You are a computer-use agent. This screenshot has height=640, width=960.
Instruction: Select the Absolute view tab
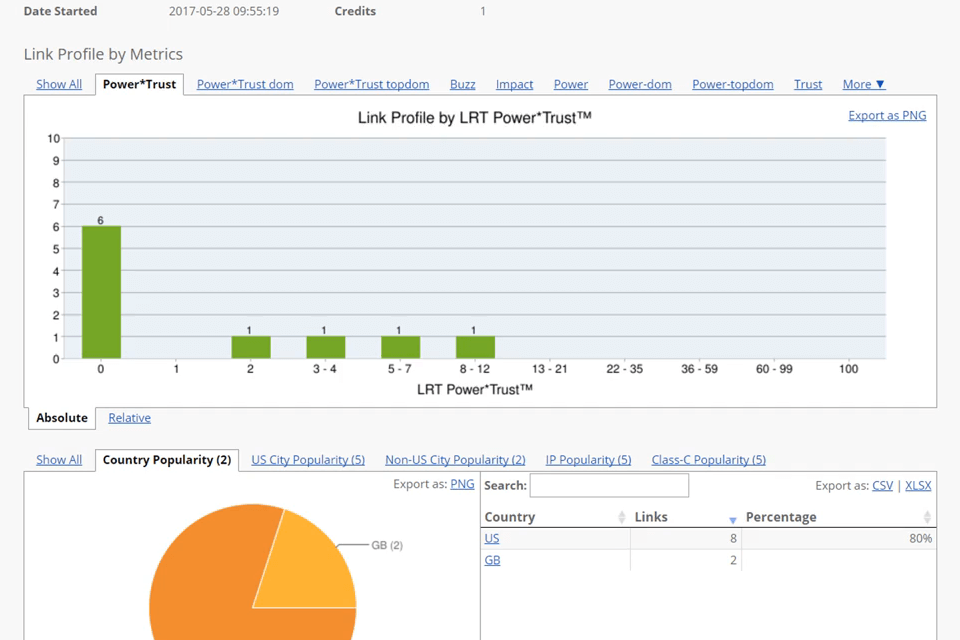(62, 418)
